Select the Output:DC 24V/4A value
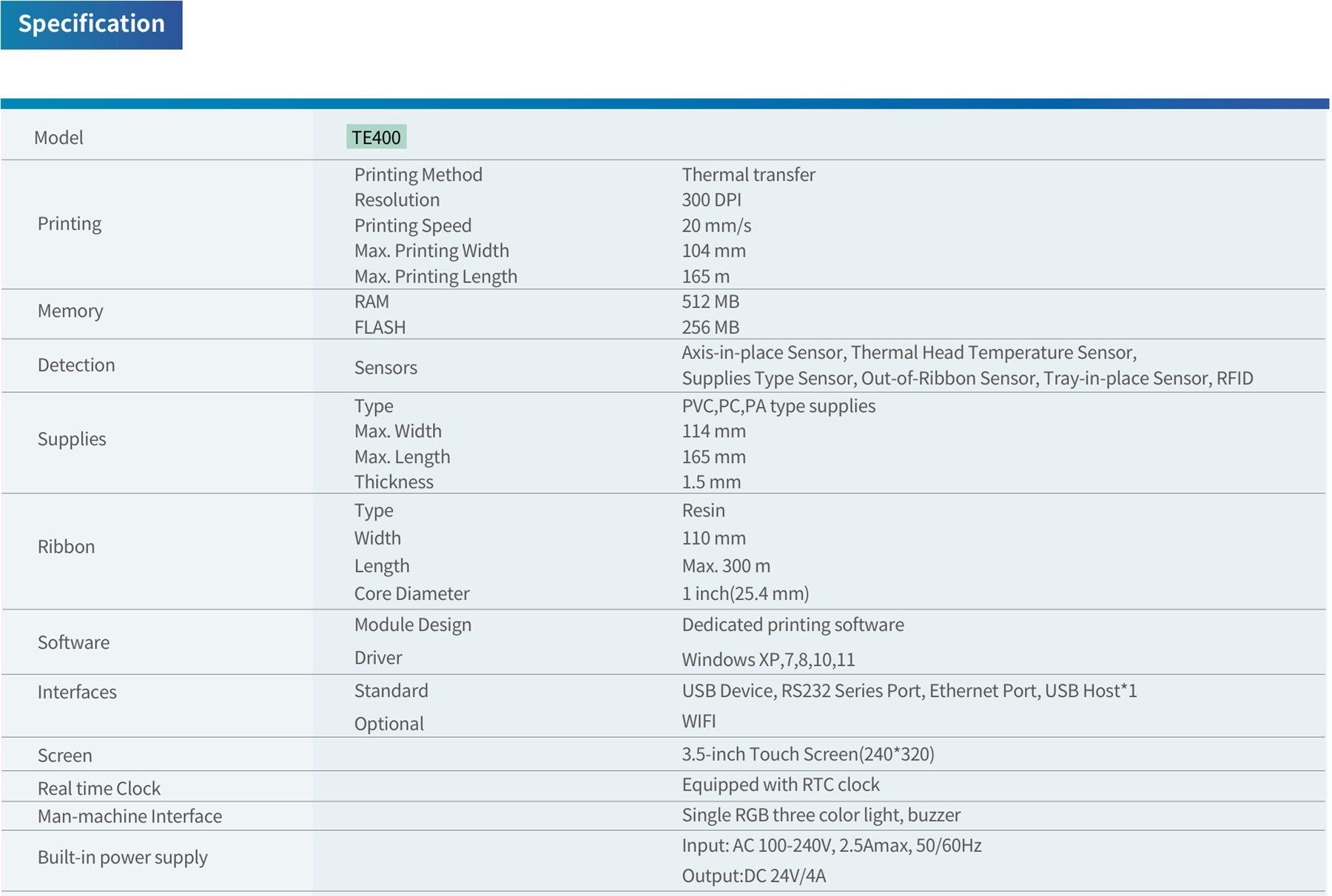The height and width of the screenshot is (896, 1332). coord(754,876)
